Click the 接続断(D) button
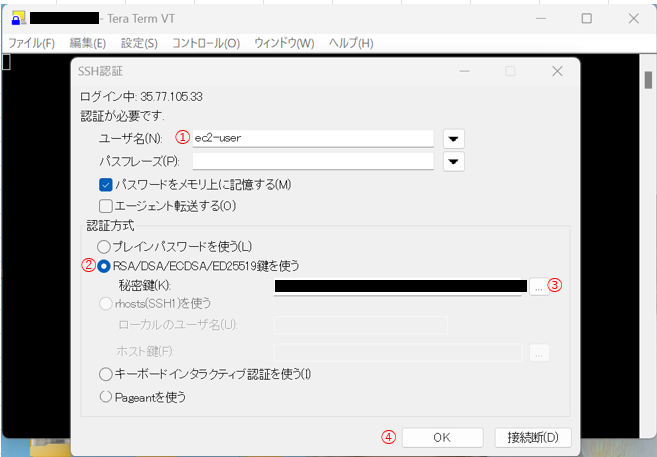 pos(533,437)
